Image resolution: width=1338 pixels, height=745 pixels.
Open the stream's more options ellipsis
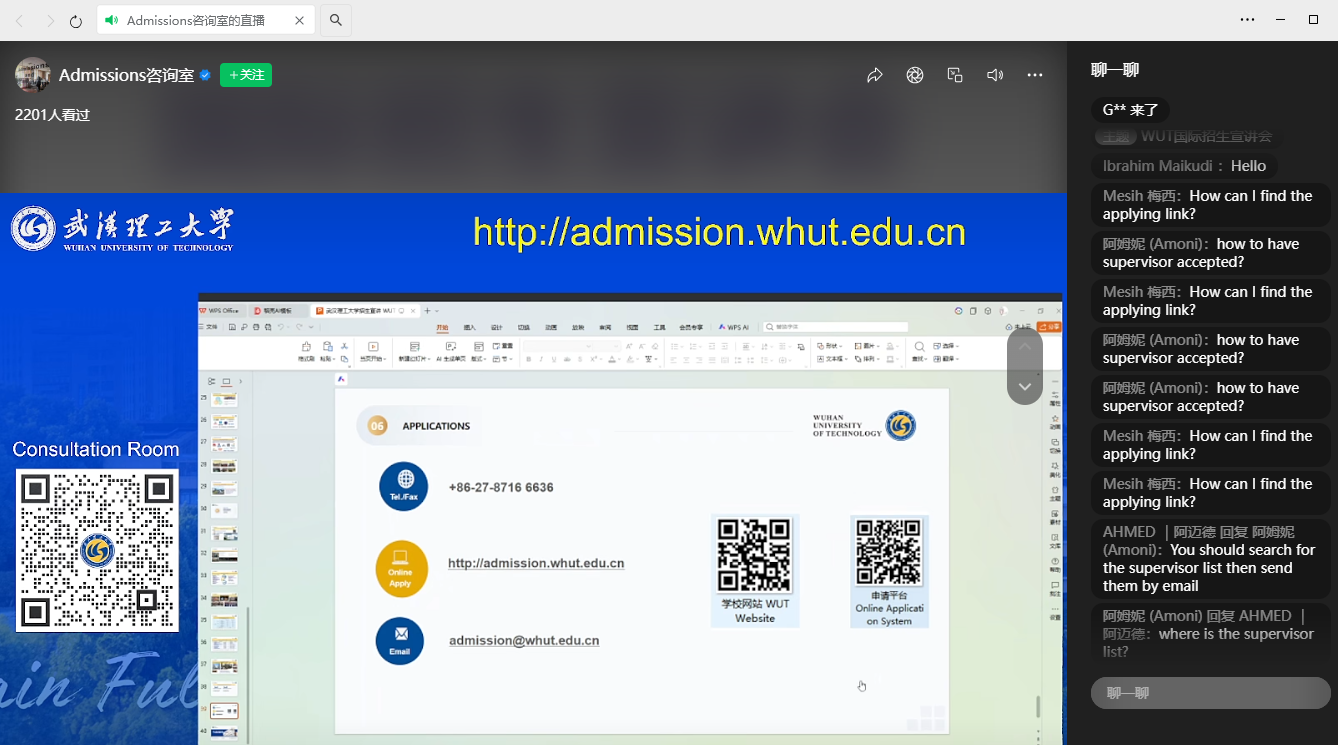coord(1035,75)
